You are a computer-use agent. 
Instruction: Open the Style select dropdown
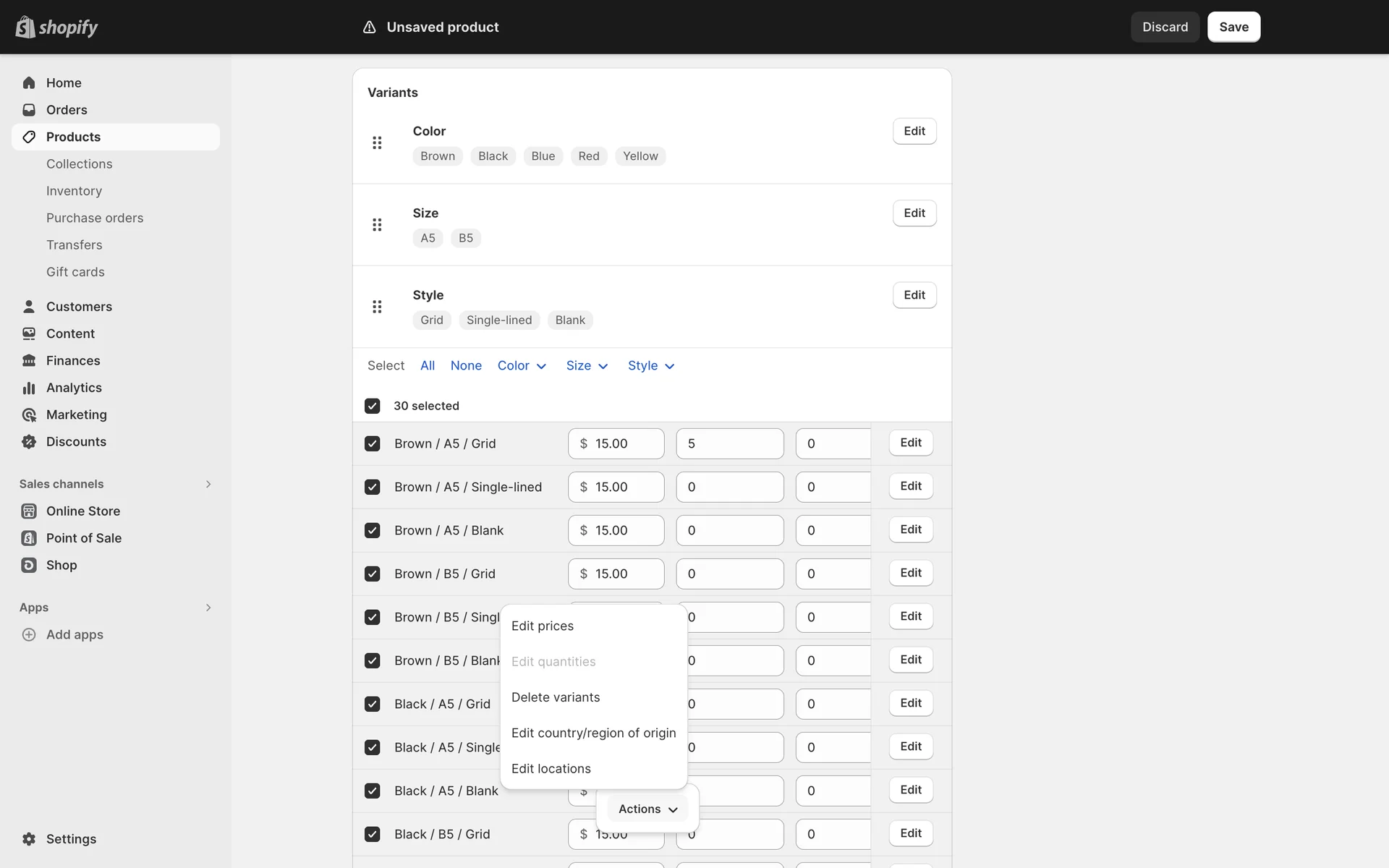point(651,366)
